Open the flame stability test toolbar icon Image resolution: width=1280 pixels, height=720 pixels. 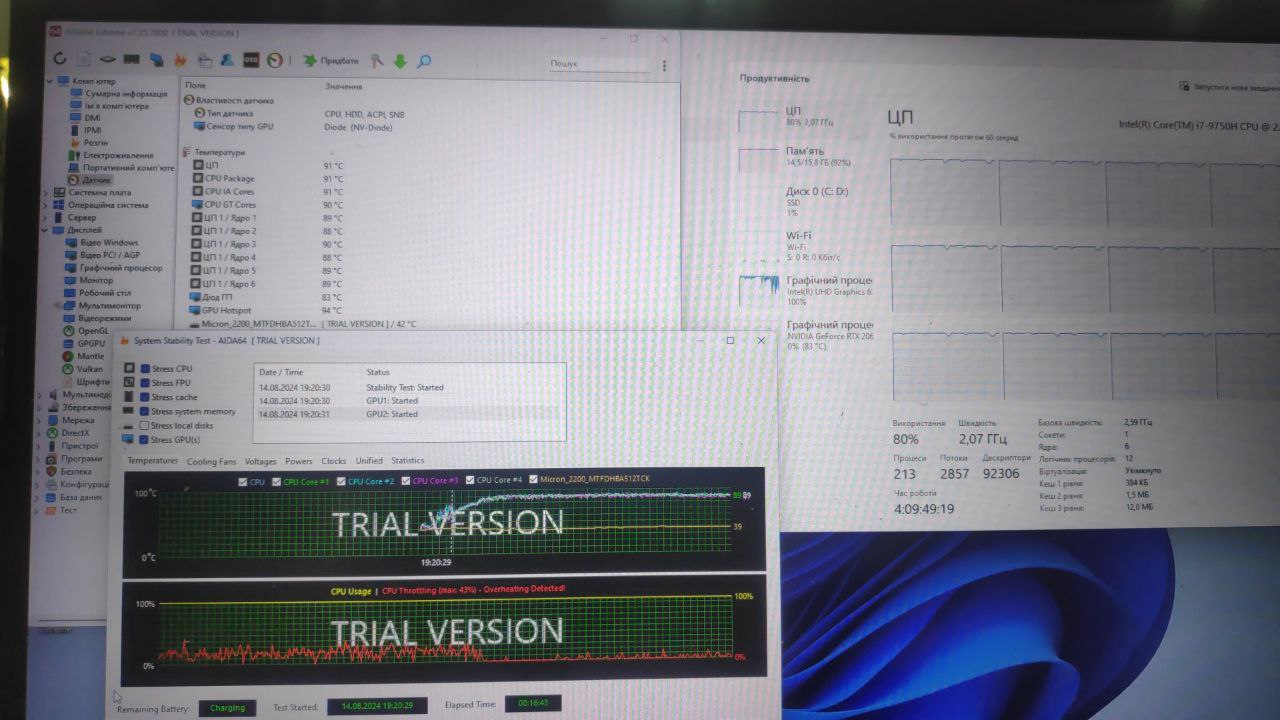point(180,60)
